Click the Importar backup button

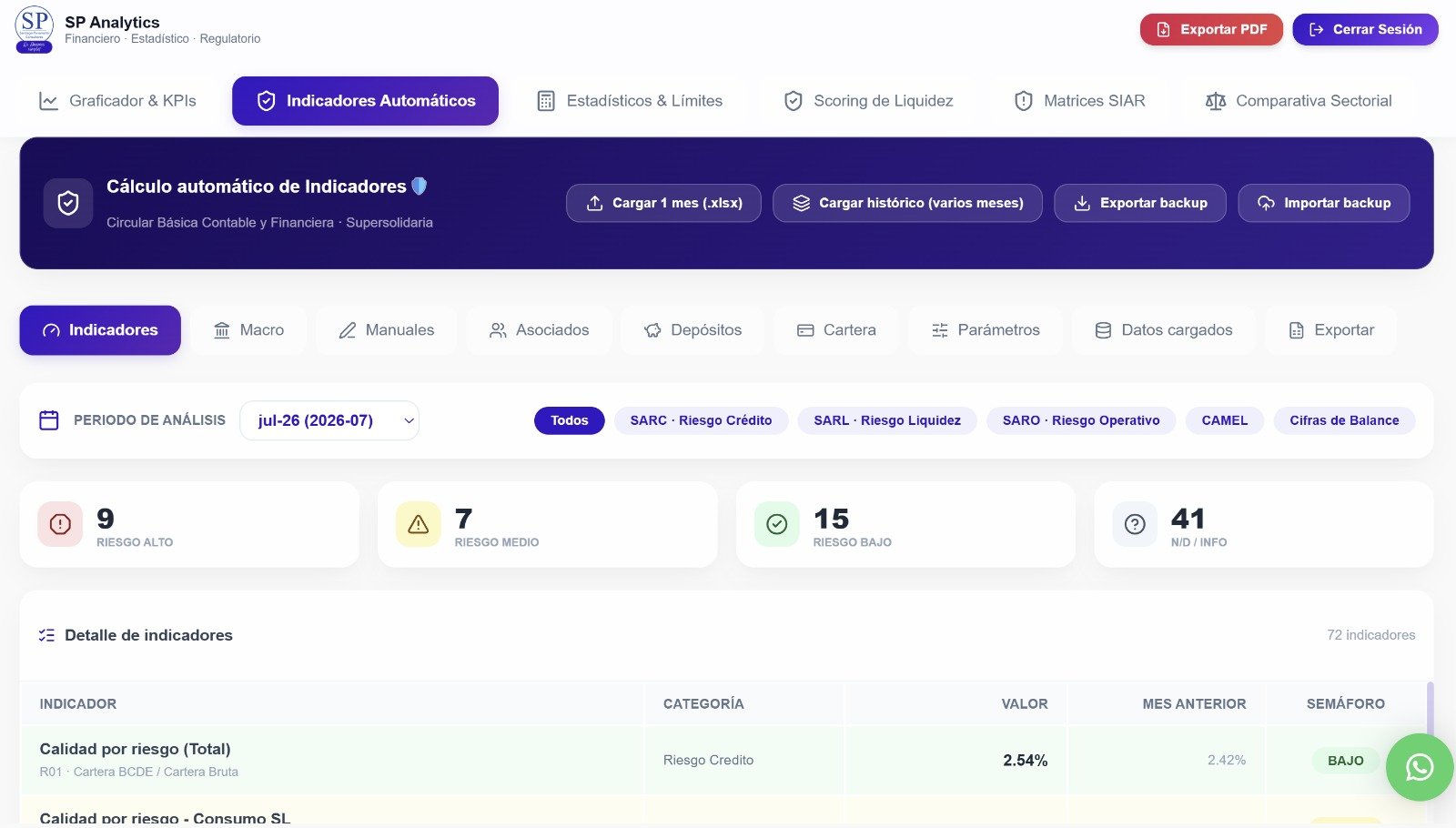click(1324, 203)
